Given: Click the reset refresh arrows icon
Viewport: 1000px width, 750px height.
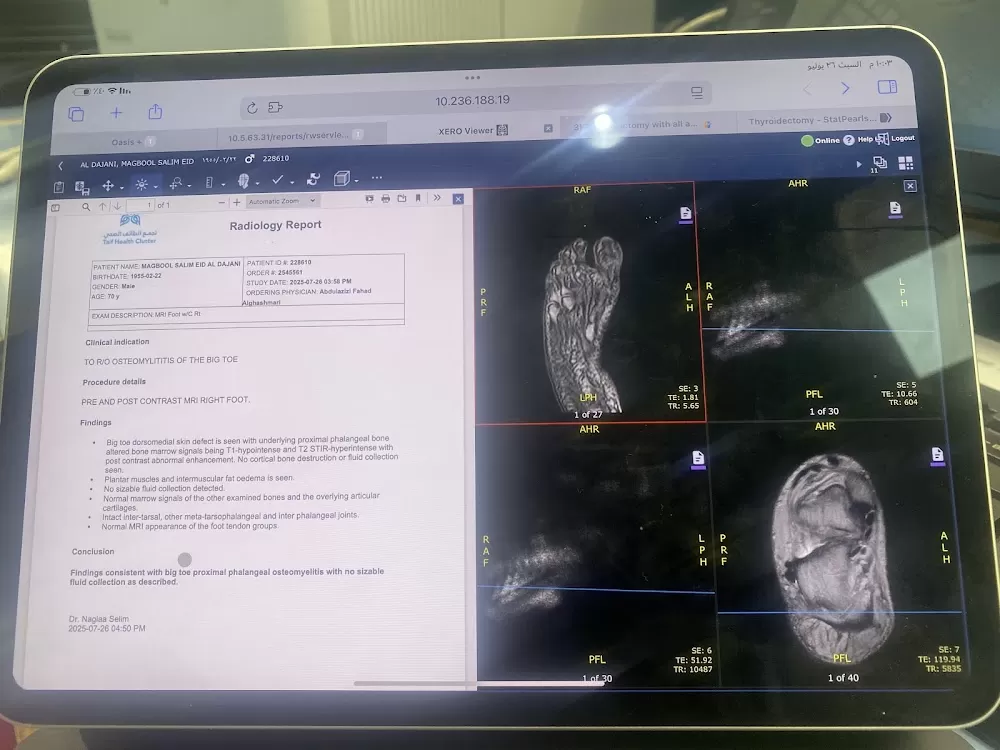Looking at the screenshot, I should click(312, 180).
